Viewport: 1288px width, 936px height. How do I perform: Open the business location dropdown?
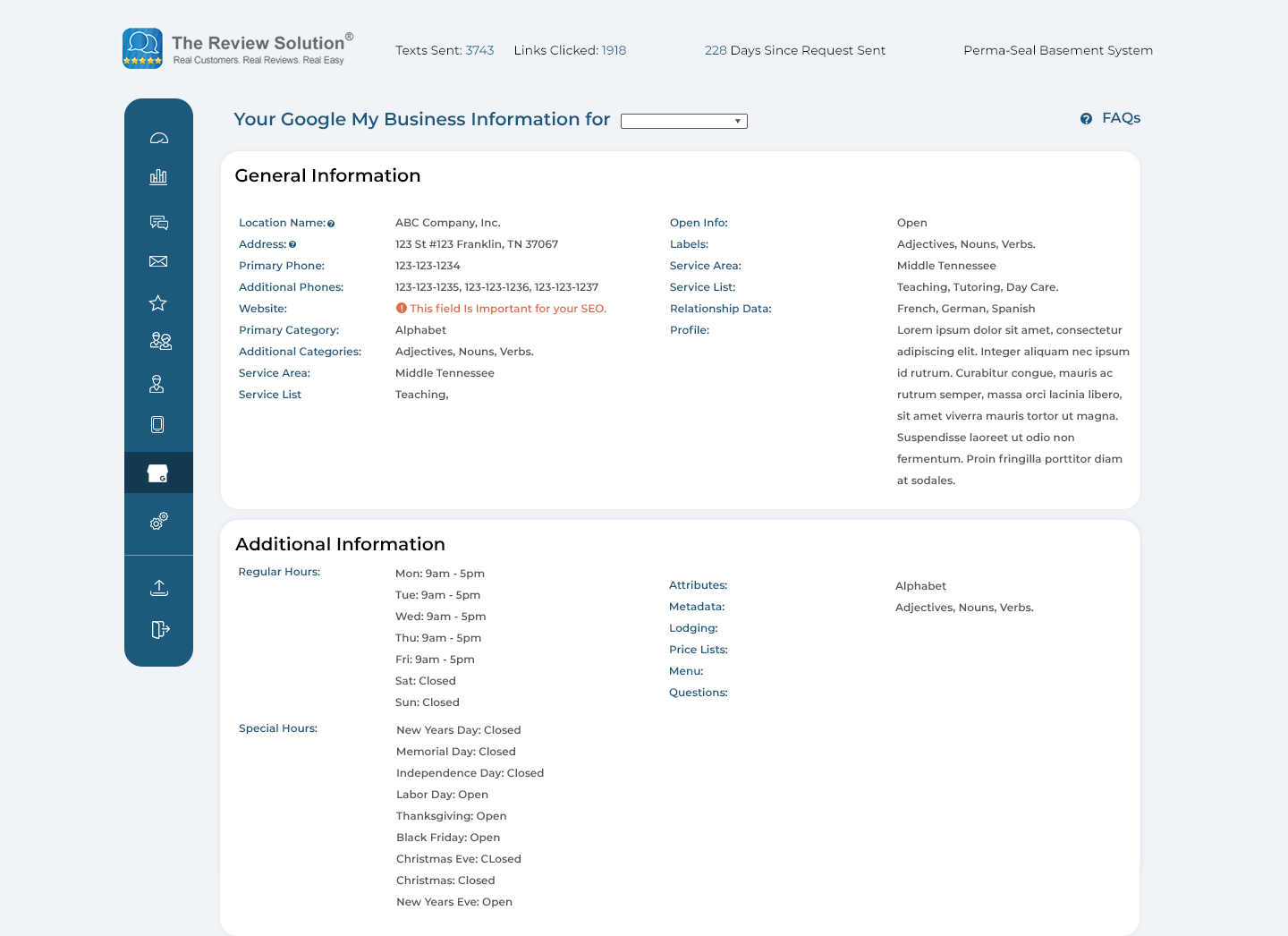tap(684, 121)
